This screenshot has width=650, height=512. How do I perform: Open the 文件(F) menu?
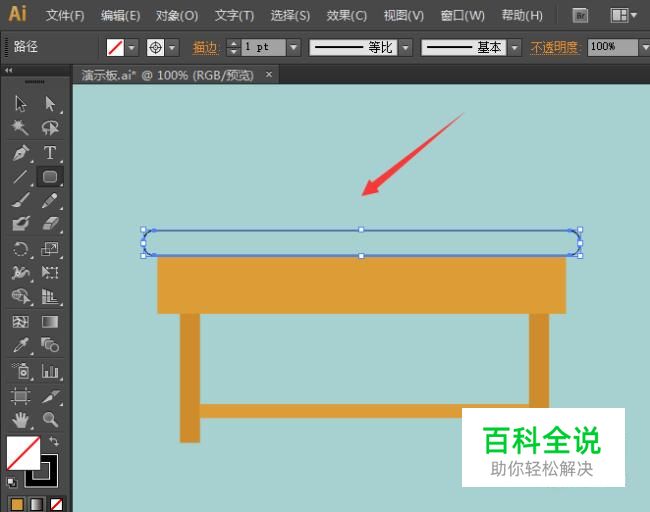click(x=65, y=16)
